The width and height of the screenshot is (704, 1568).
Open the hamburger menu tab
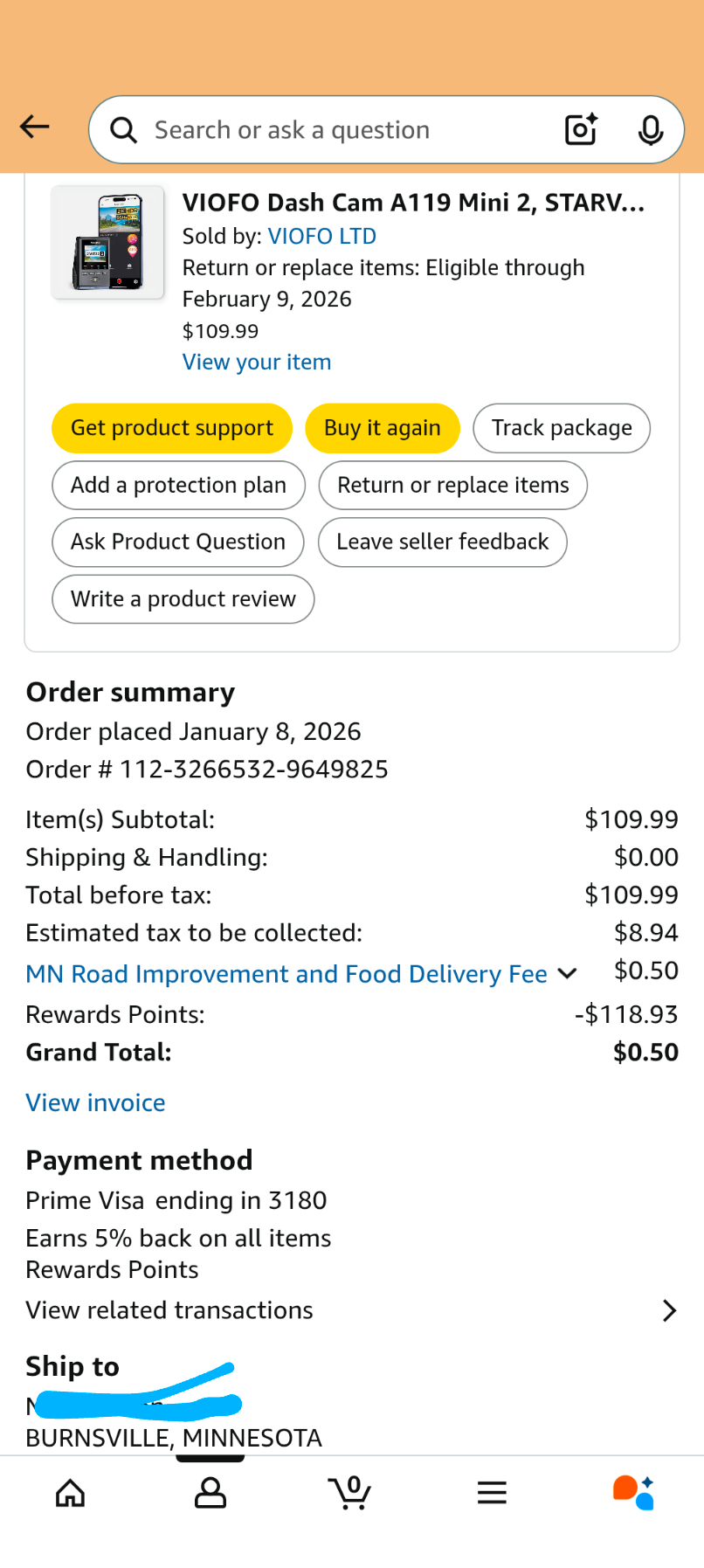tap(492, 1493)
